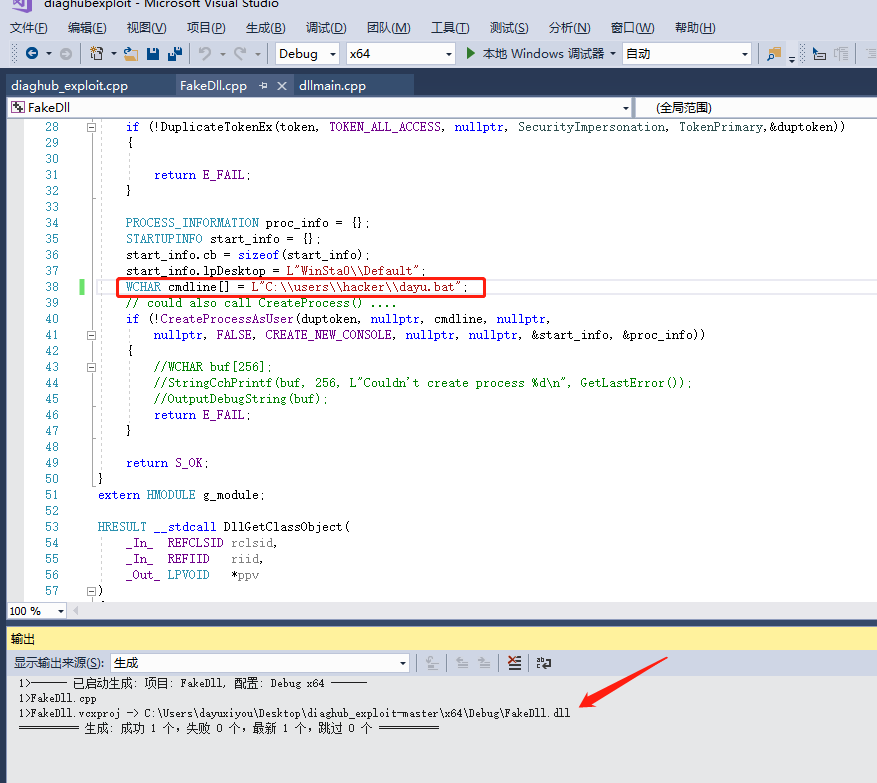
Task: Open the 测试(S) menu
Action: coord(509,27)
